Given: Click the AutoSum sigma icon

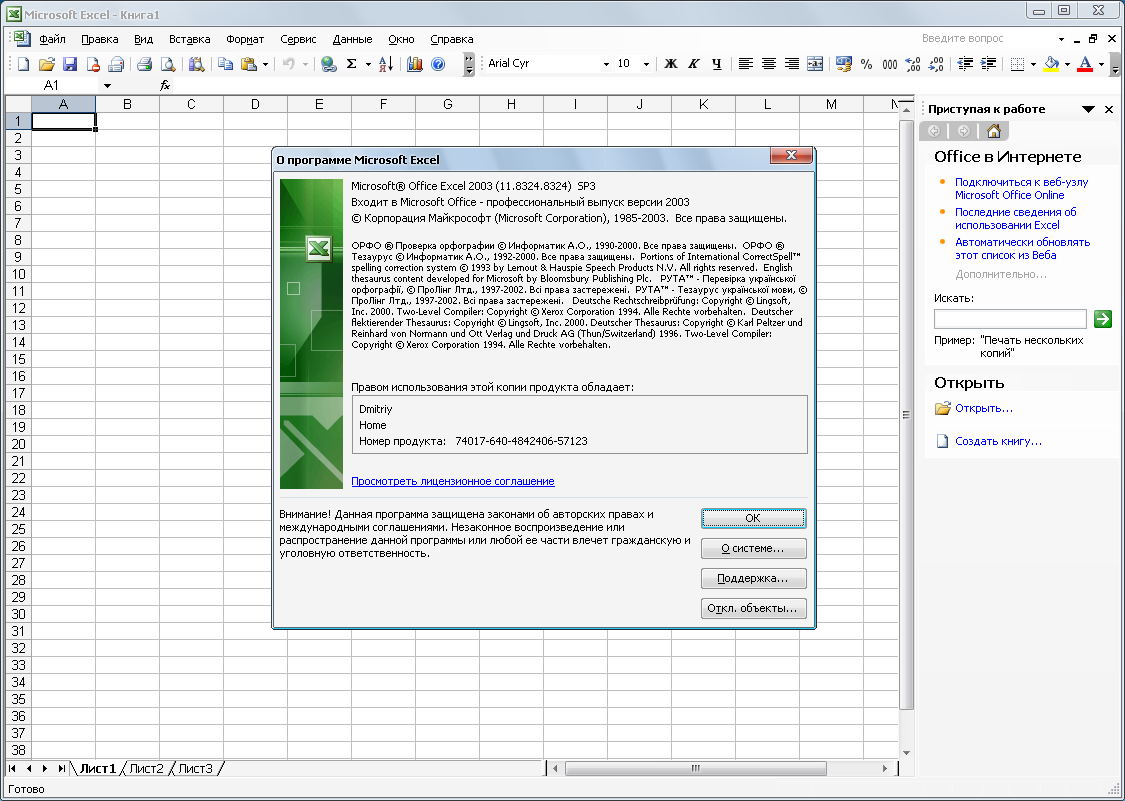Looking at the screenshot, I should pos(351,64).
